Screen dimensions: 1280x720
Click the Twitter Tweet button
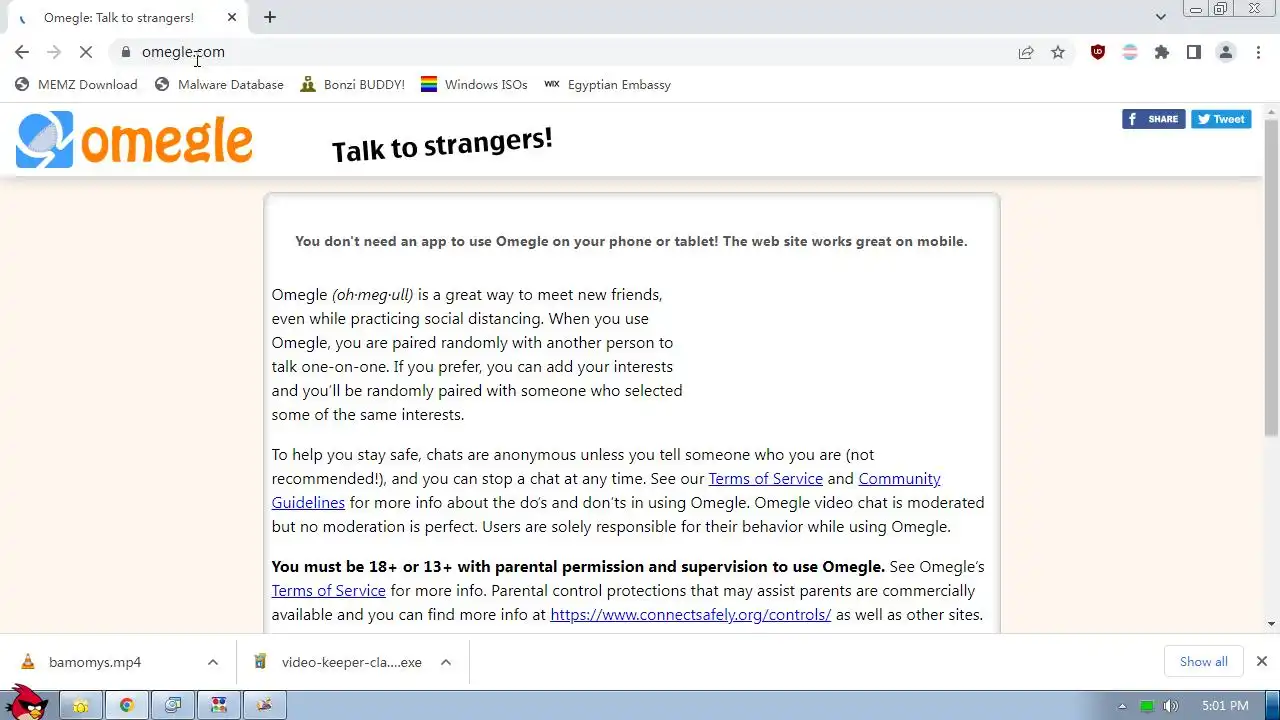pyautogui.click(x=1221, y=119)
